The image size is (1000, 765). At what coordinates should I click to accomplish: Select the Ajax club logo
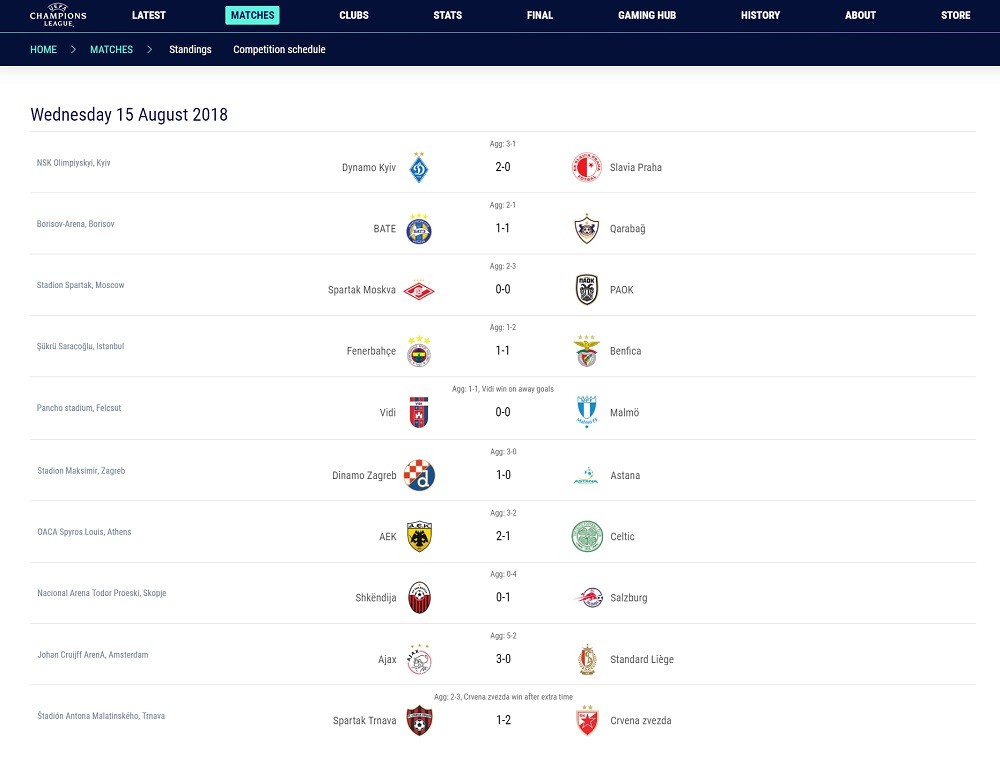pos(420,659)
